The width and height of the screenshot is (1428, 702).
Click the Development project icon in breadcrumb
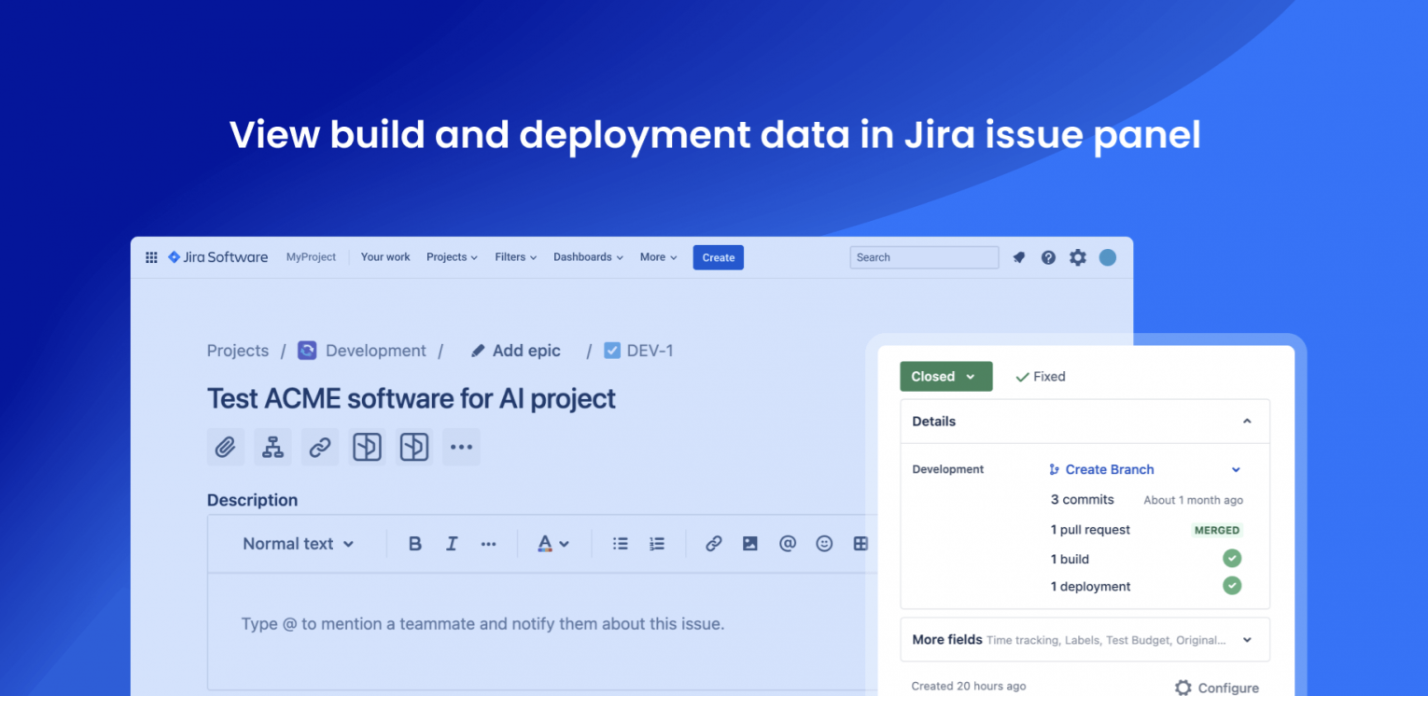tap(307, 350)
